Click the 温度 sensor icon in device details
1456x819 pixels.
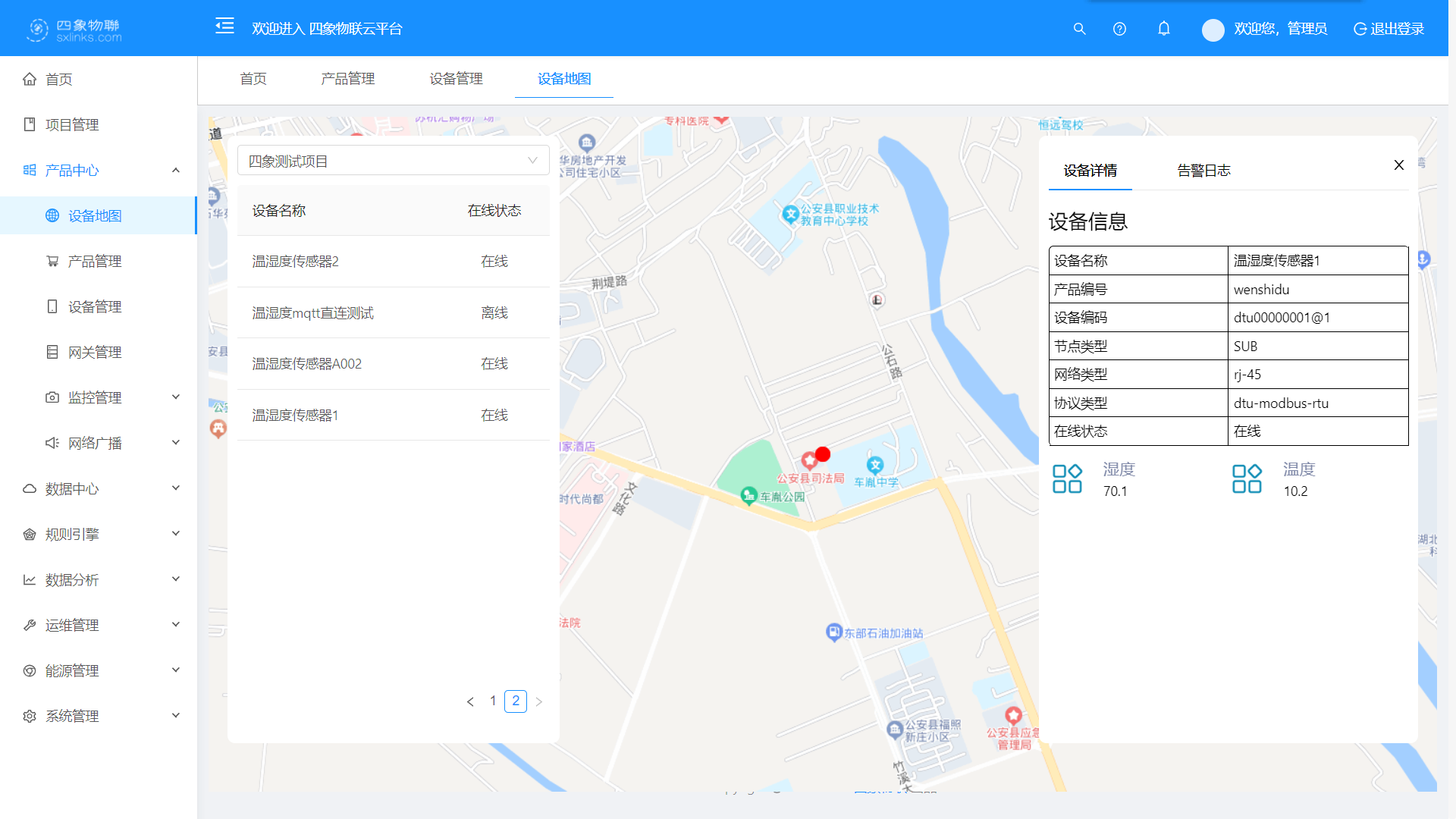pyautogui.click(x=1245, y=478)
